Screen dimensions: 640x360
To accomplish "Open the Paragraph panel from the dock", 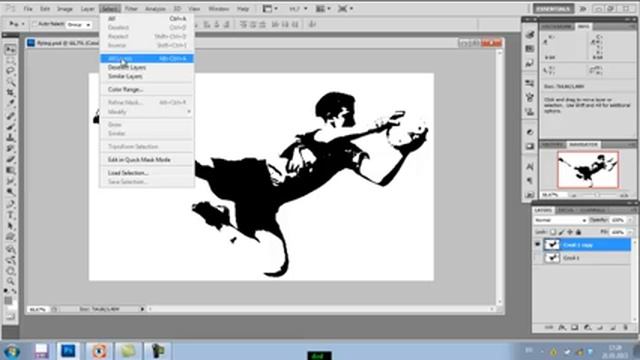I will click(529, 180).
